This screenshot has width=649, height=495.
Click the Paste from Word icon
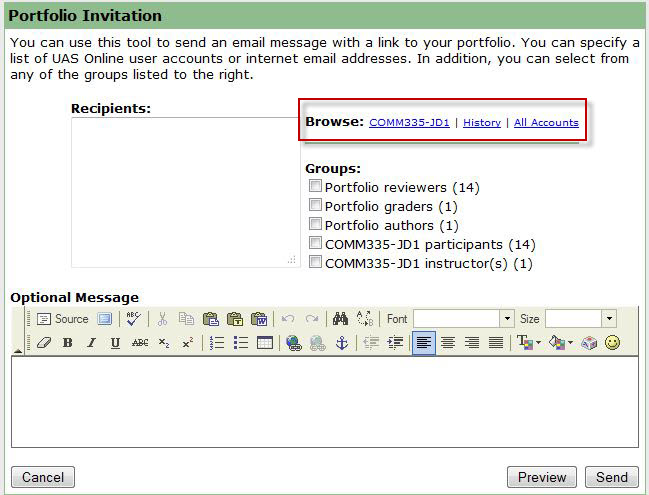[x=259, y=319]
